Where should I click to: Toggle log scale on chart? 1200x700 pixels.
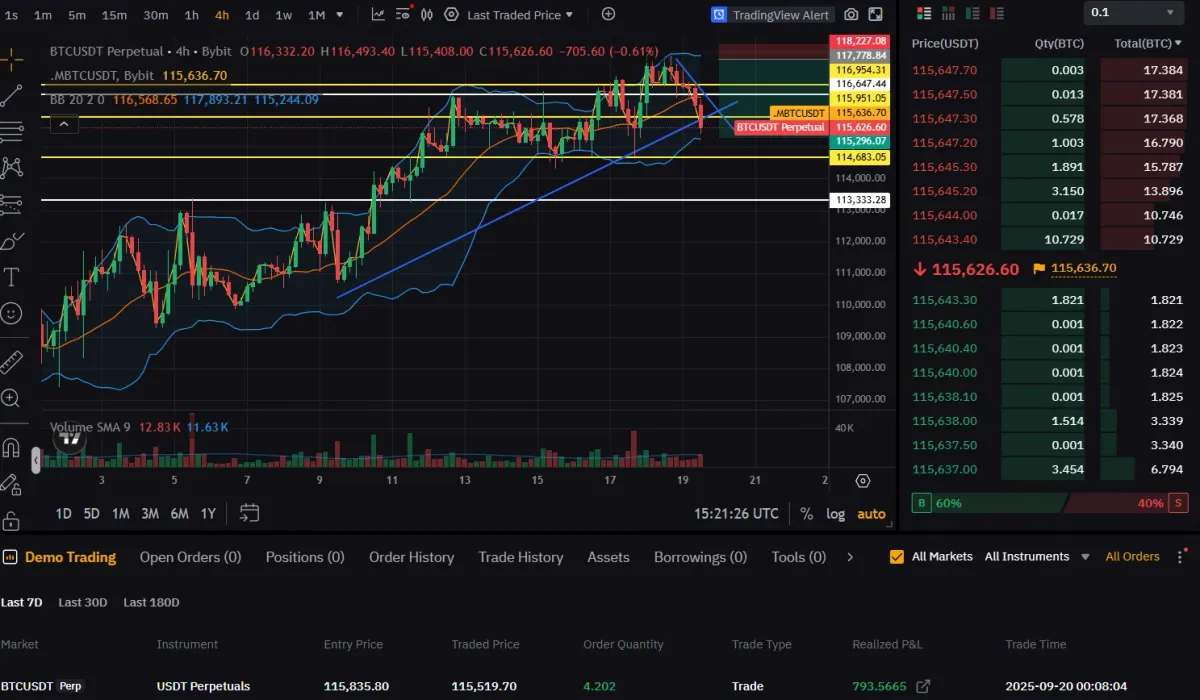click(836, 513)
